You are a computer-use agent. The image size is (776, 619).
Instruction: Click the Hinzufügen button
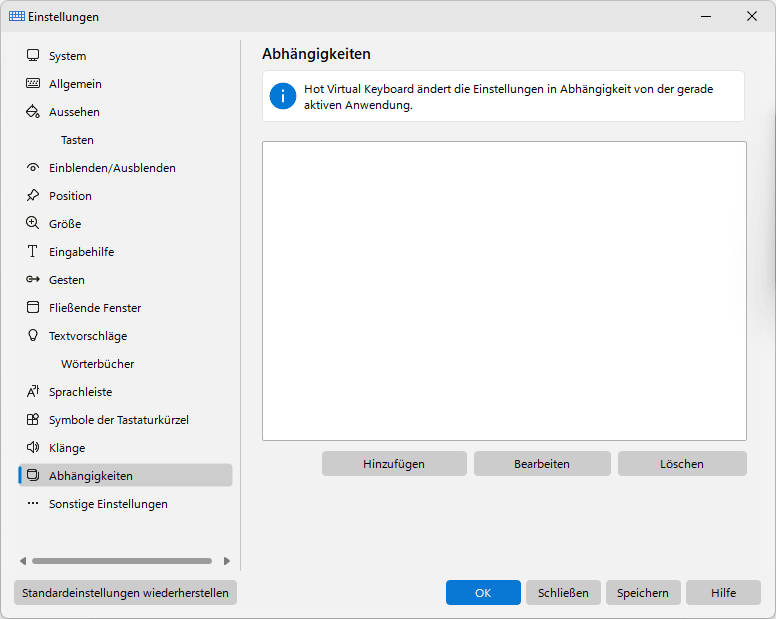394,464
